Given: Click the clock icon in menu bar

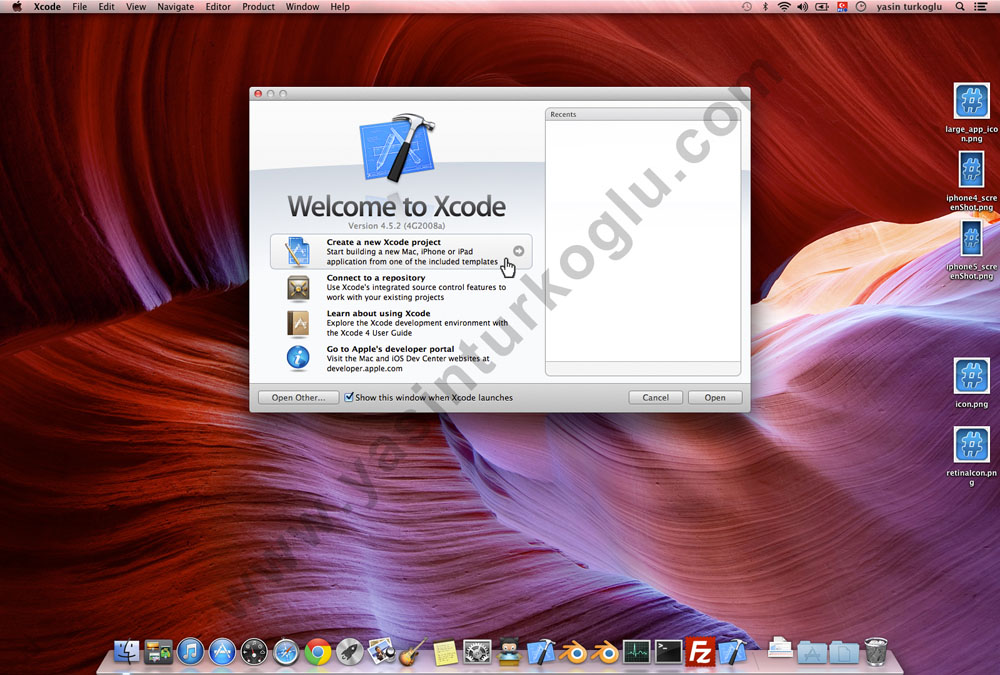Looking at the screenshot, I should click(x=861, y=6).
